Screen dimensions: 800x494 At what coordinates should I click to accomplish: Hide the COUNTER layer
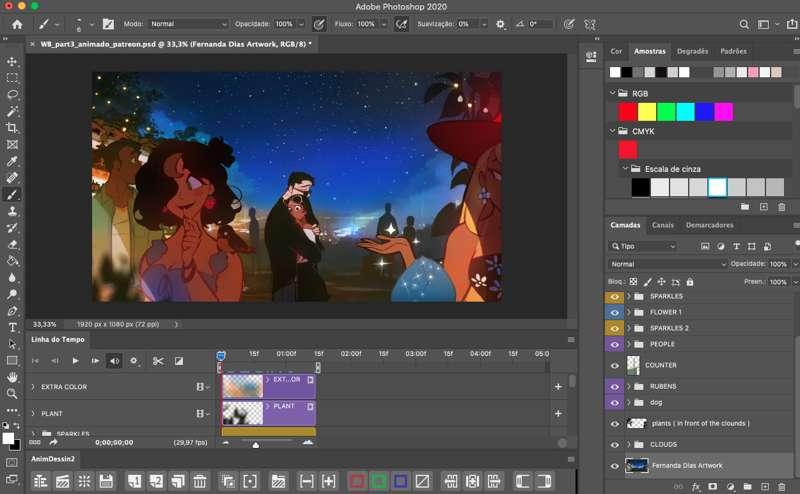tap(614, 365)
